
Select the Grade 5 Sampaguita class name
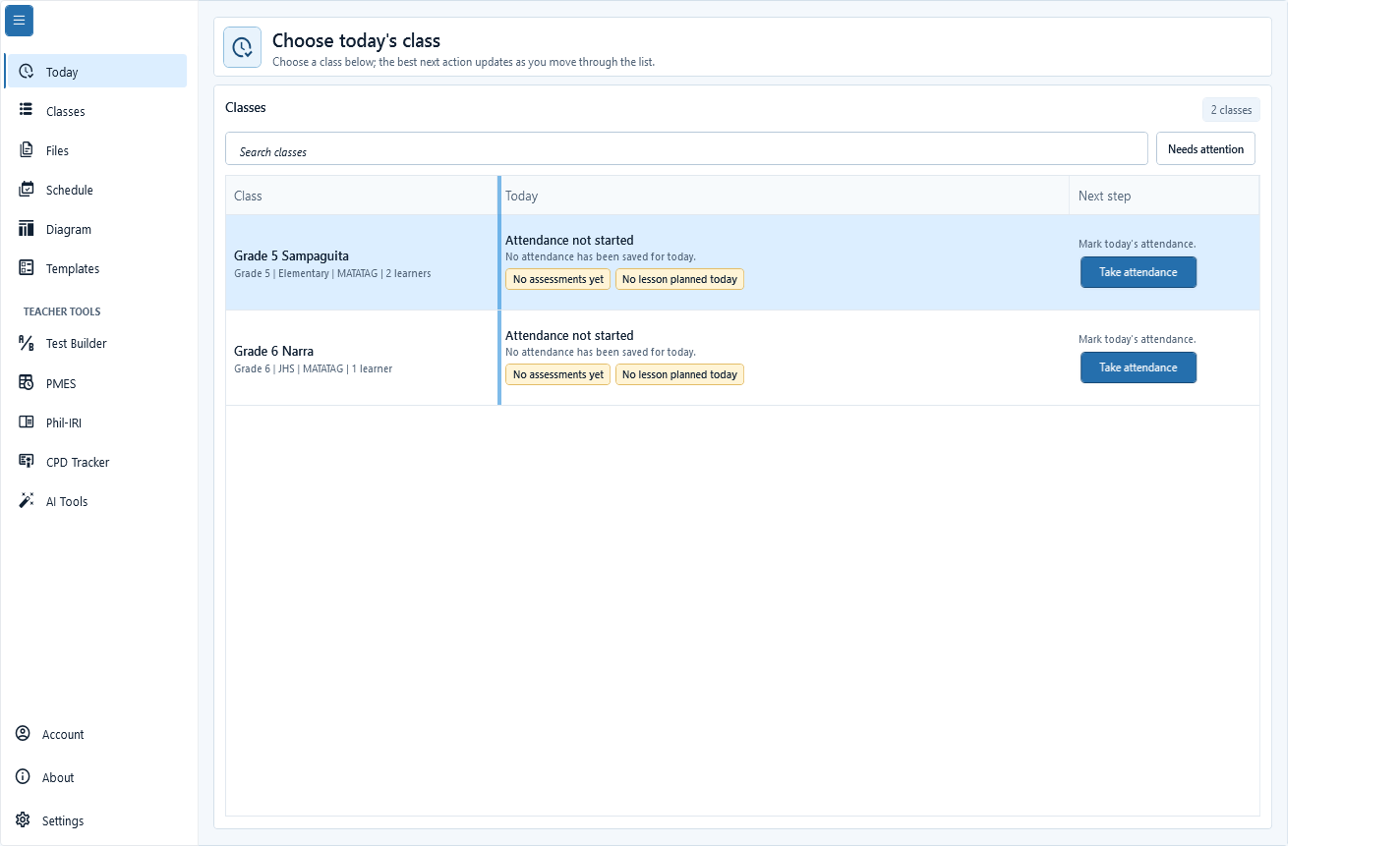coord(291,255)
